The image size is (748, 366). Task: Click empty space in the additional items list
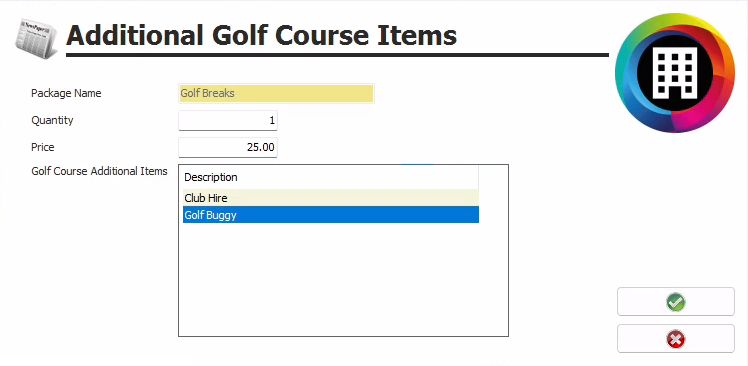[x=343, y=279]
